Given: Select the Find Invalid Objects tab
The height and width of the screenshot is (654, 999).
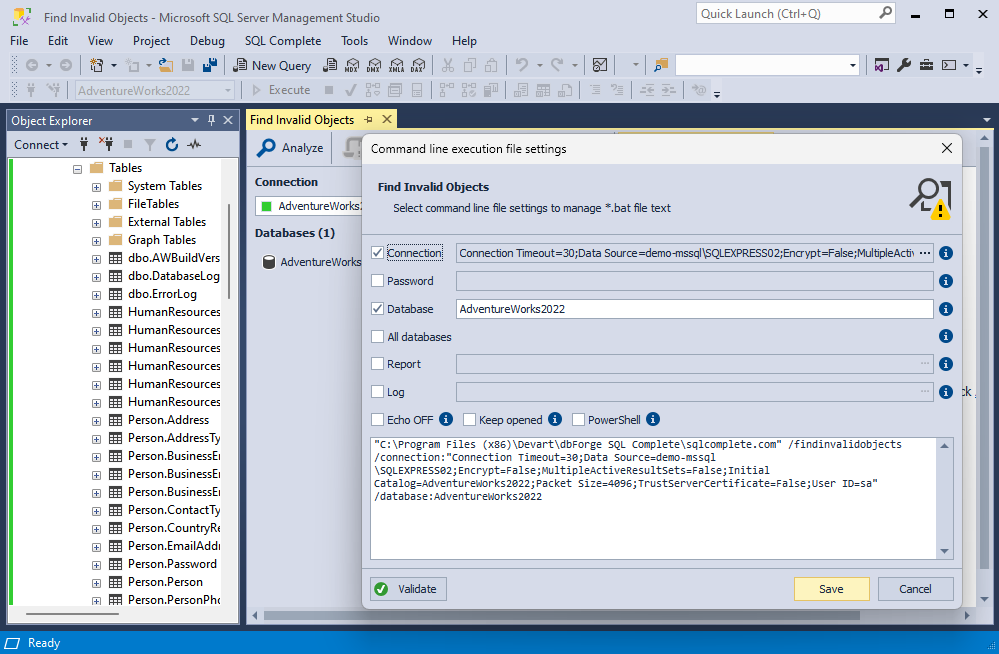Looking at the screenshot, I should [299, 119].
